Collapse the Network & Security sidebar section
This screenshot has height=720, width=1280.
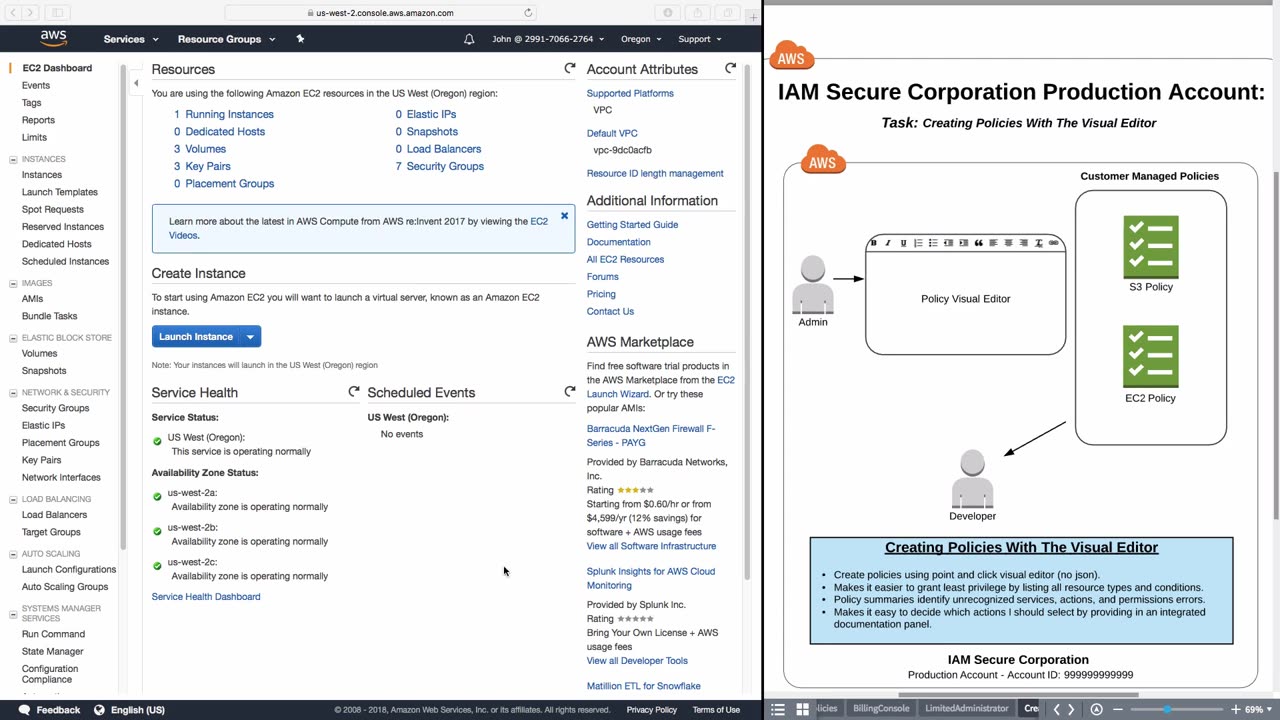[13, 392]
